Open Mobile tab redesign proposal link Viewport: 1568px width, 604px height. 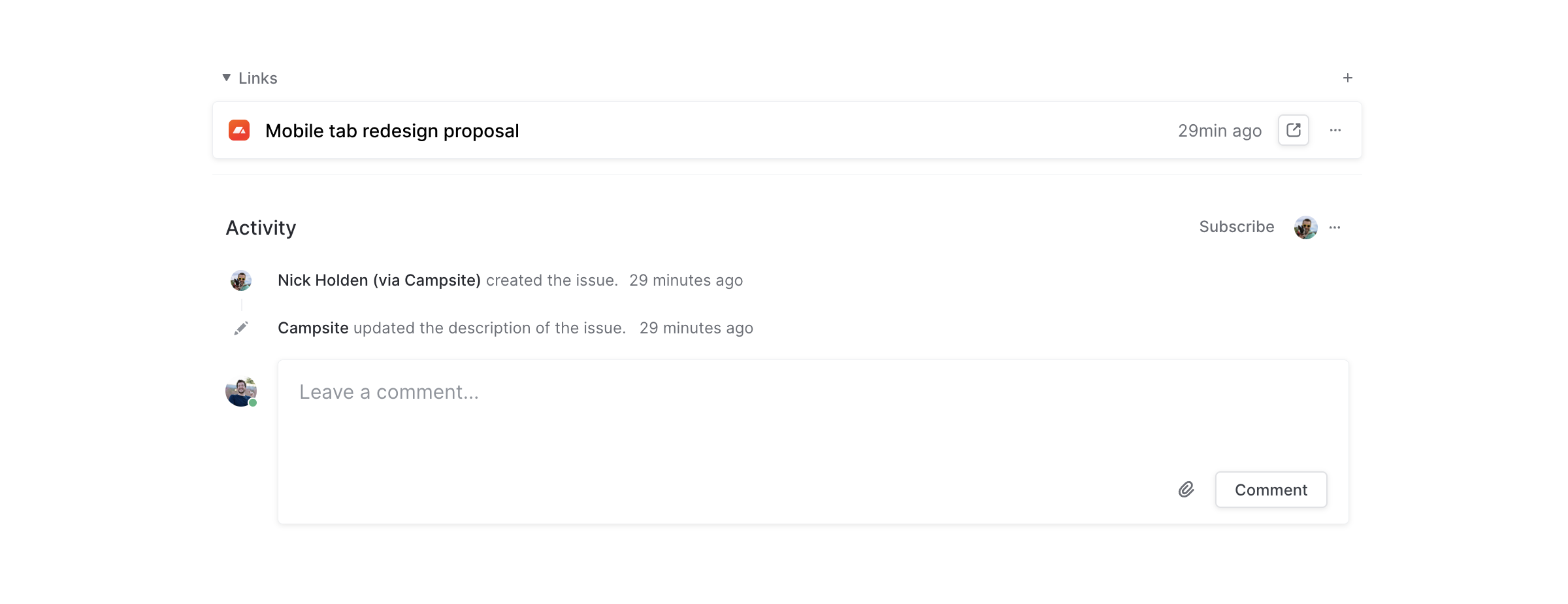392,131
